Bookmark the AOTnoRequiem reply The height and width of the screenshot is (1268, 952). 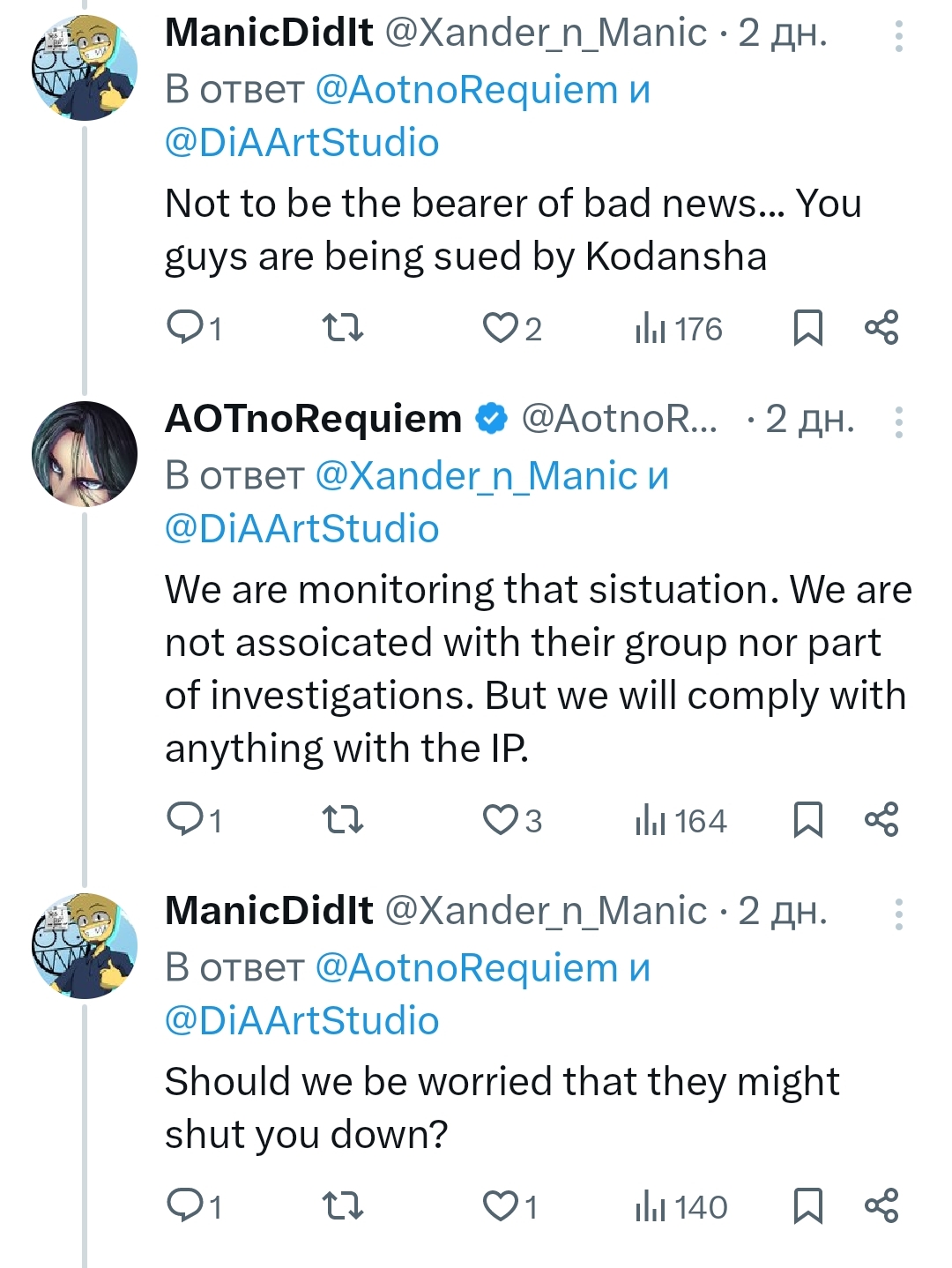pyautogui.click(x=807, y=820)
